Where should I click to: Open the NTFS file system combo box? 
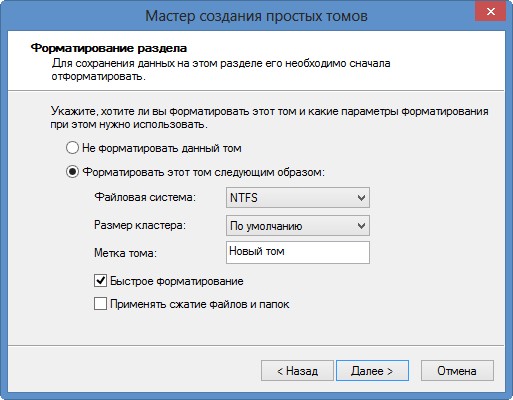tap(298, 198)
